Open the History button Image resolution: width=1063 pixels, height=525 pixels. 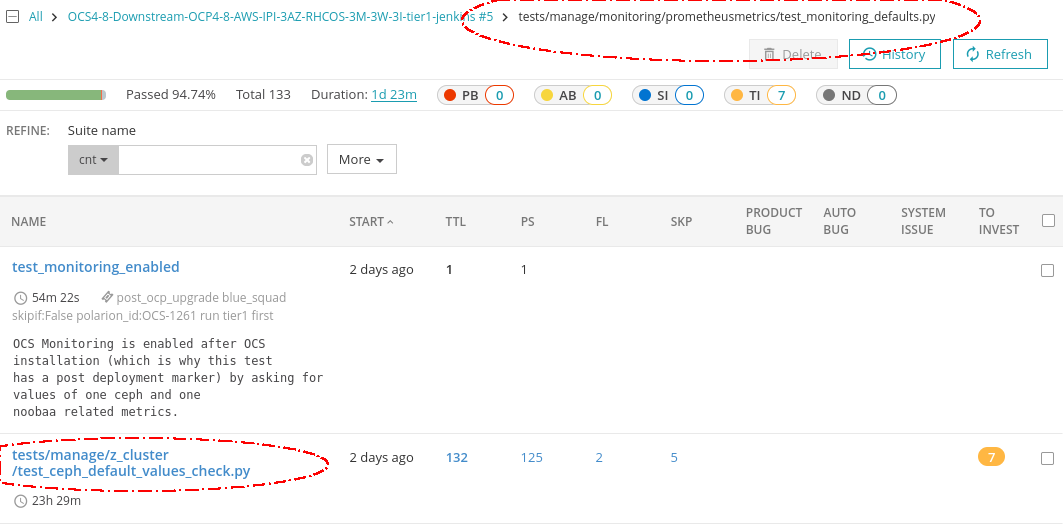point(895,54)
